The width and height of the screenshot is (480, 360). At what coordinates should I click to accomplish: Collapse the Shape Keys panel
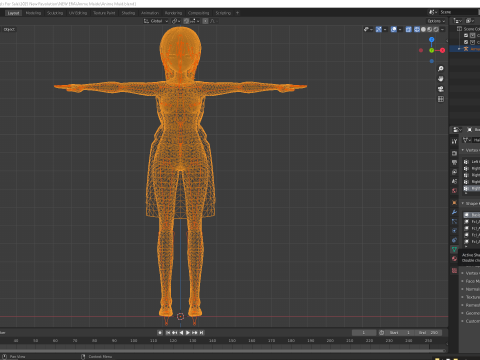[463, 203]
